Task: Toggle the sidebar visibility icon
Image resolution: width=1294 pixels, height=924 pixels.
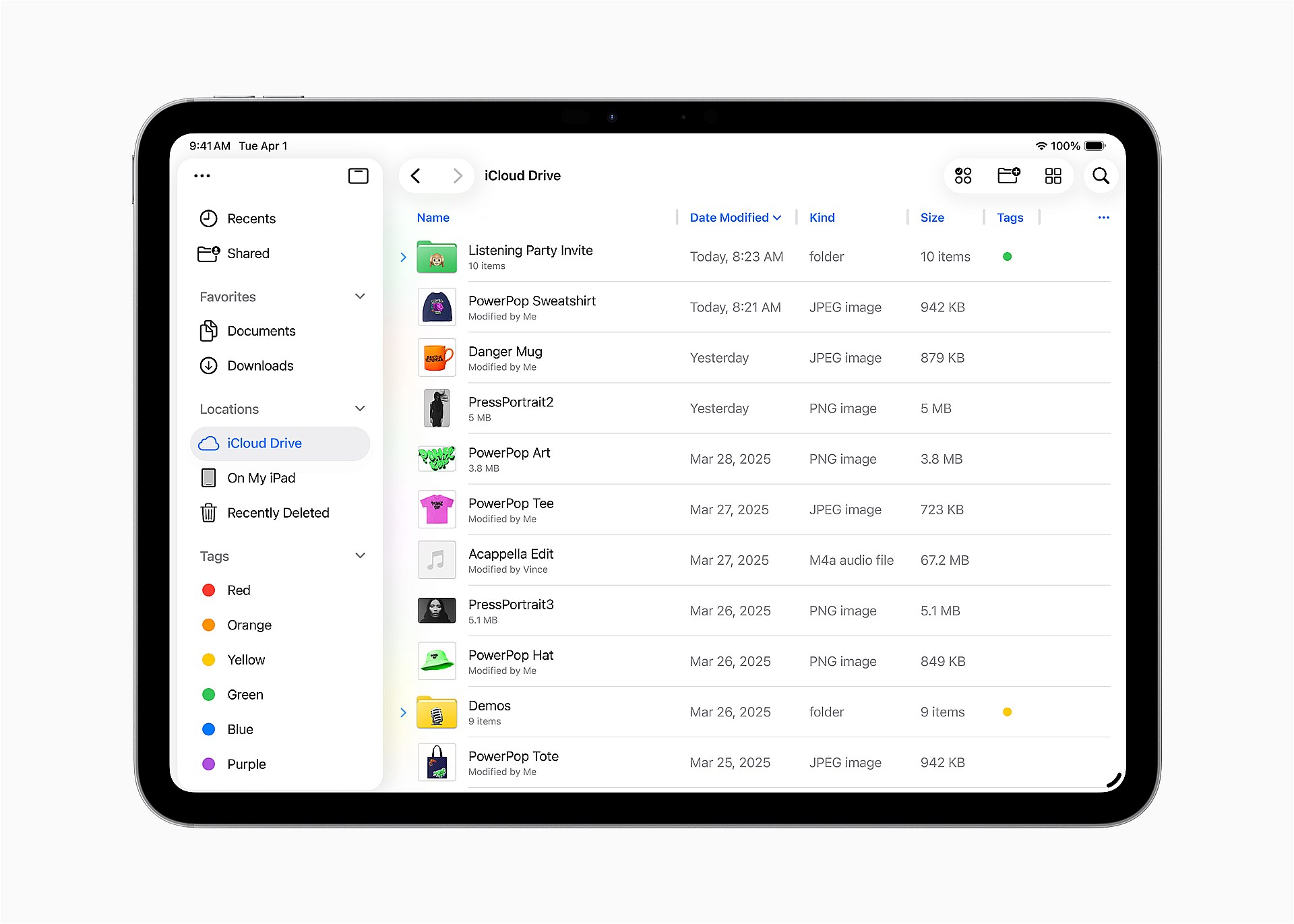Action: [x=358, y=176]
